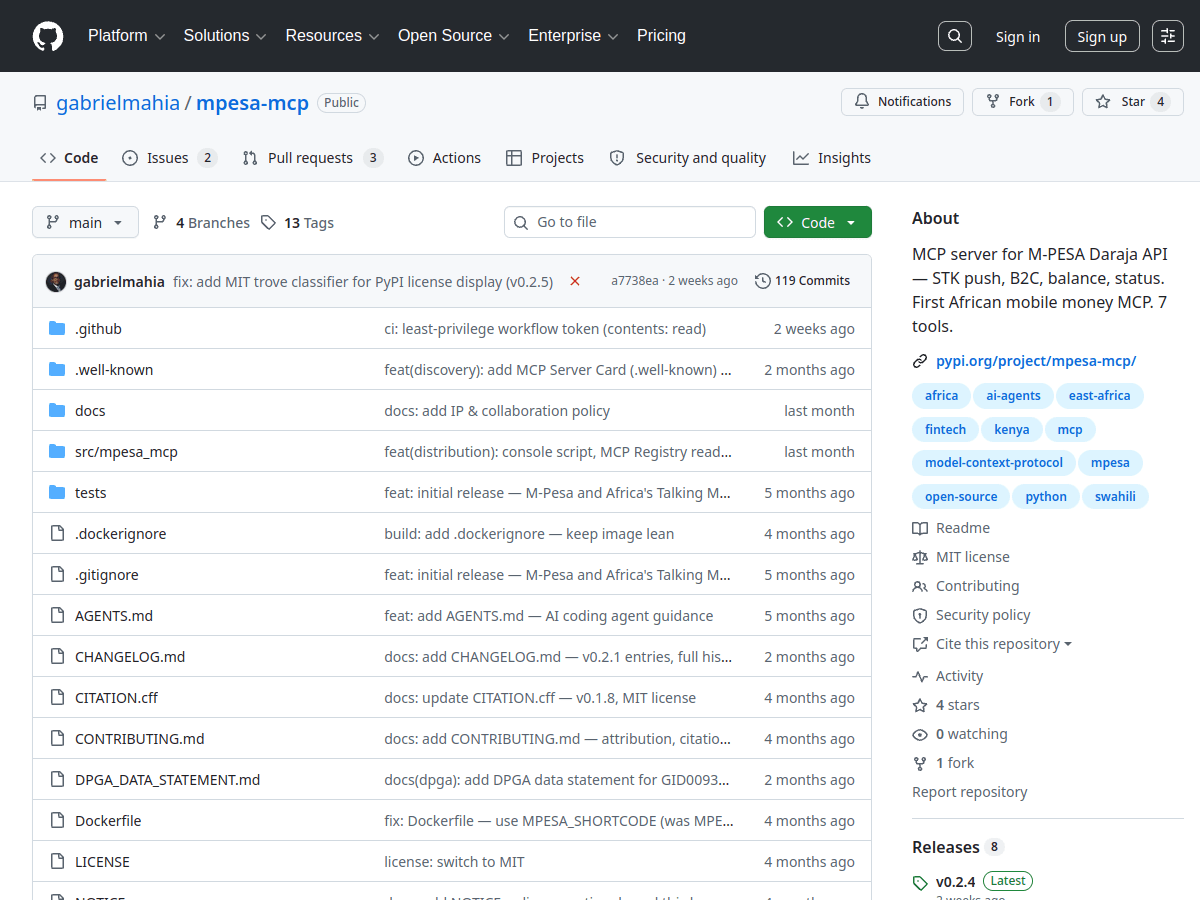The image size is (1200, 900).
Task: Expand the Solutions menu
Action: pyautogui.click(x=225, y=36)
